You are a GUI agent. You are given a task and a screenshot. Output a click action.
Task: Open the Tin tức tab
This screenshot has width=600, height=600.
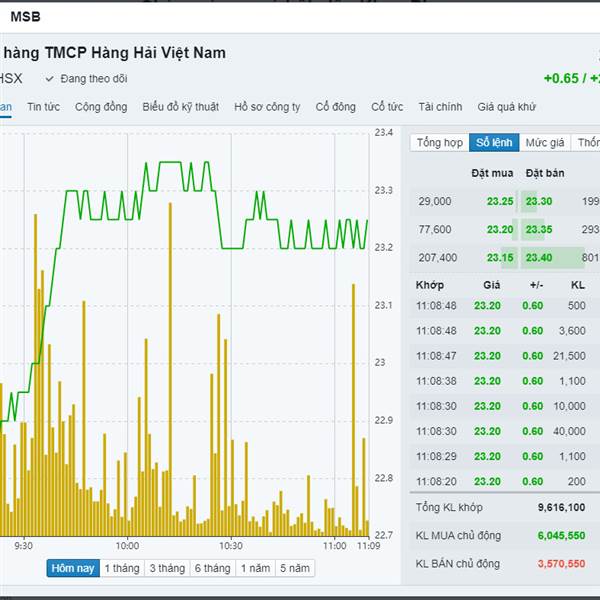pyautogui.click(x=43, y=107)
